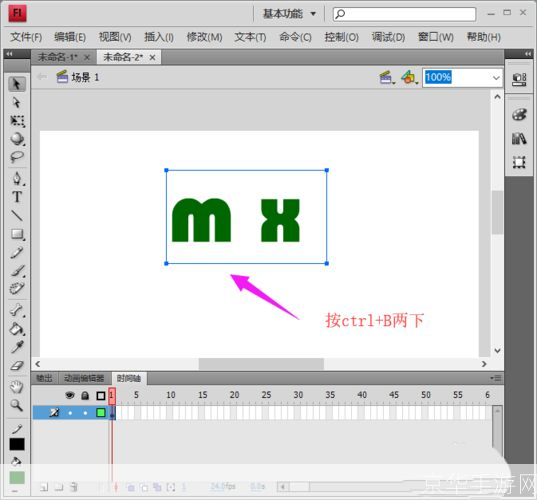Open the Transform panel icon

point(519,162)
